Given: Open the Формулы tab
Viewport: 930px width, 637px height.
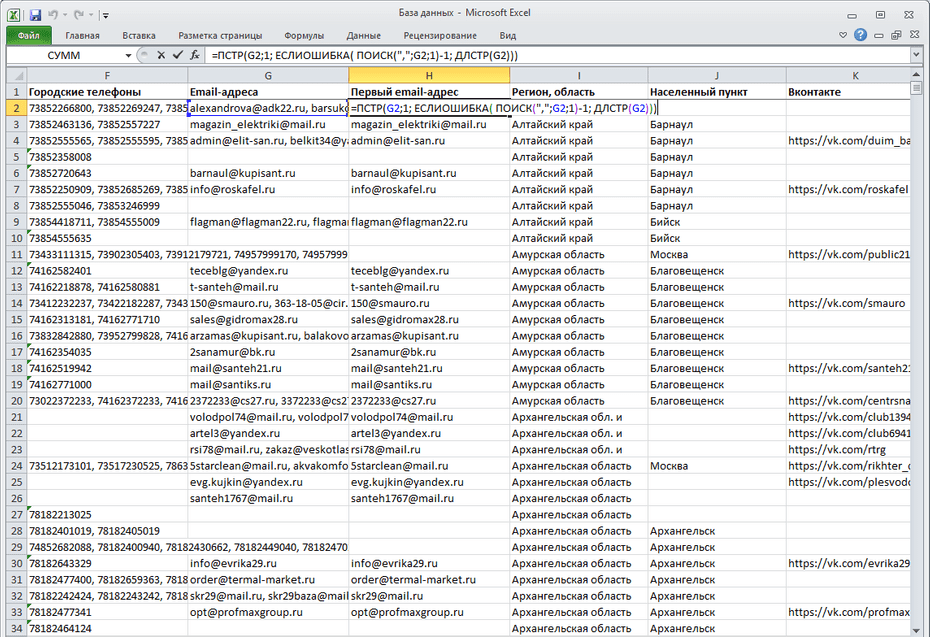Looking at the screenshot, I should tap(304, 36).
